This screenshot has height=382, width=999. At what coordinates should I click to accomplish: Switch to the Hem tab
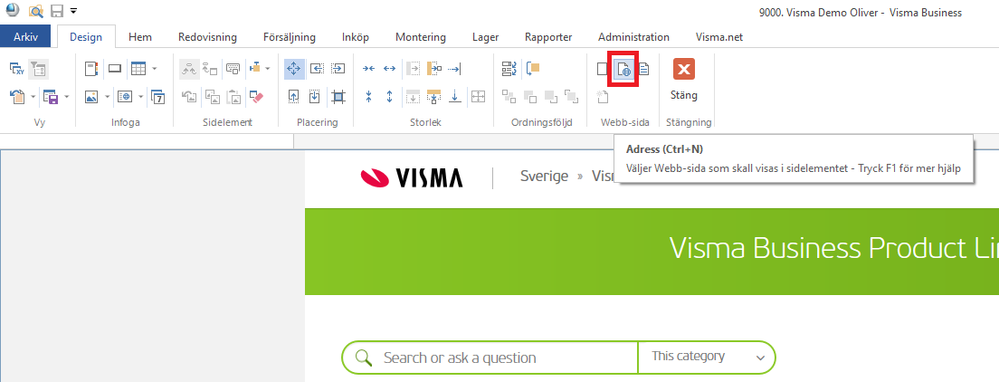coord(140,38)
